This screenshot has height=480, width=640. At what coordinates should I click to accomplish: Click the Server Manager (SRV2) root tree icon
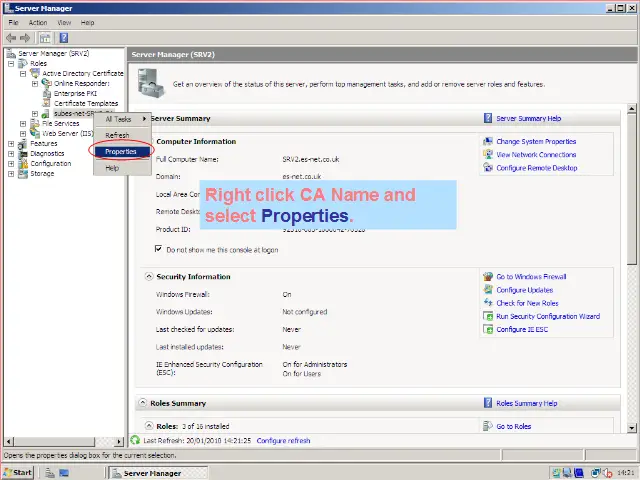click(11, 53)
